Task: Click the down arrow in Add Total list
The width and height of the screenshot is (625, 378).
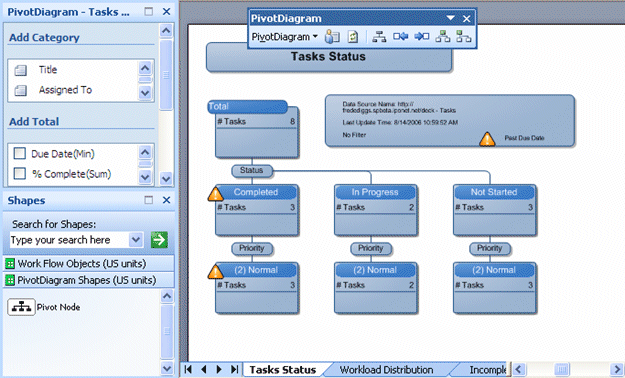Action: (145, 177)
